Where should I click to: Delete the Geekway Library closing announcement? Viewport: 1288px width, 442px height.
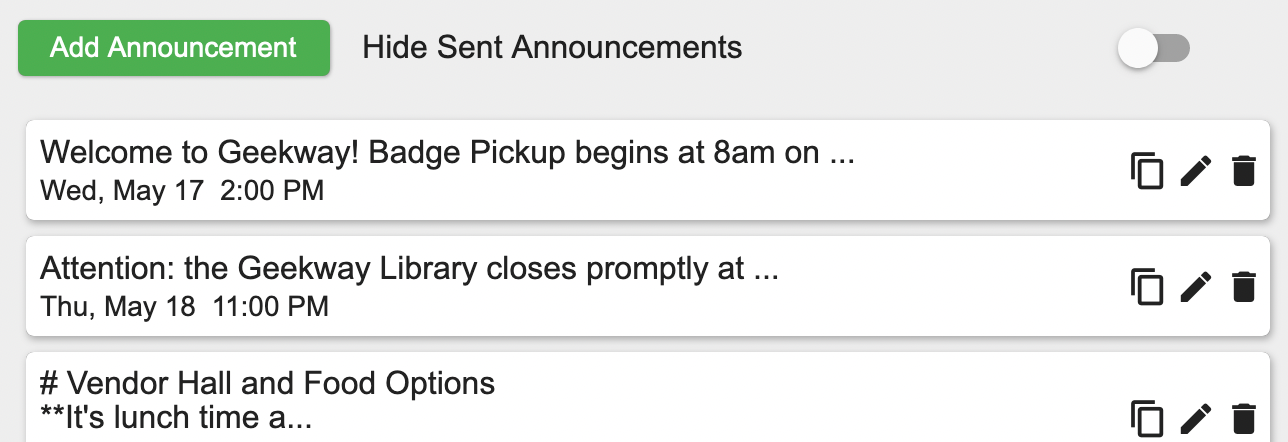pyautogui.click(x=1243, y=286)
